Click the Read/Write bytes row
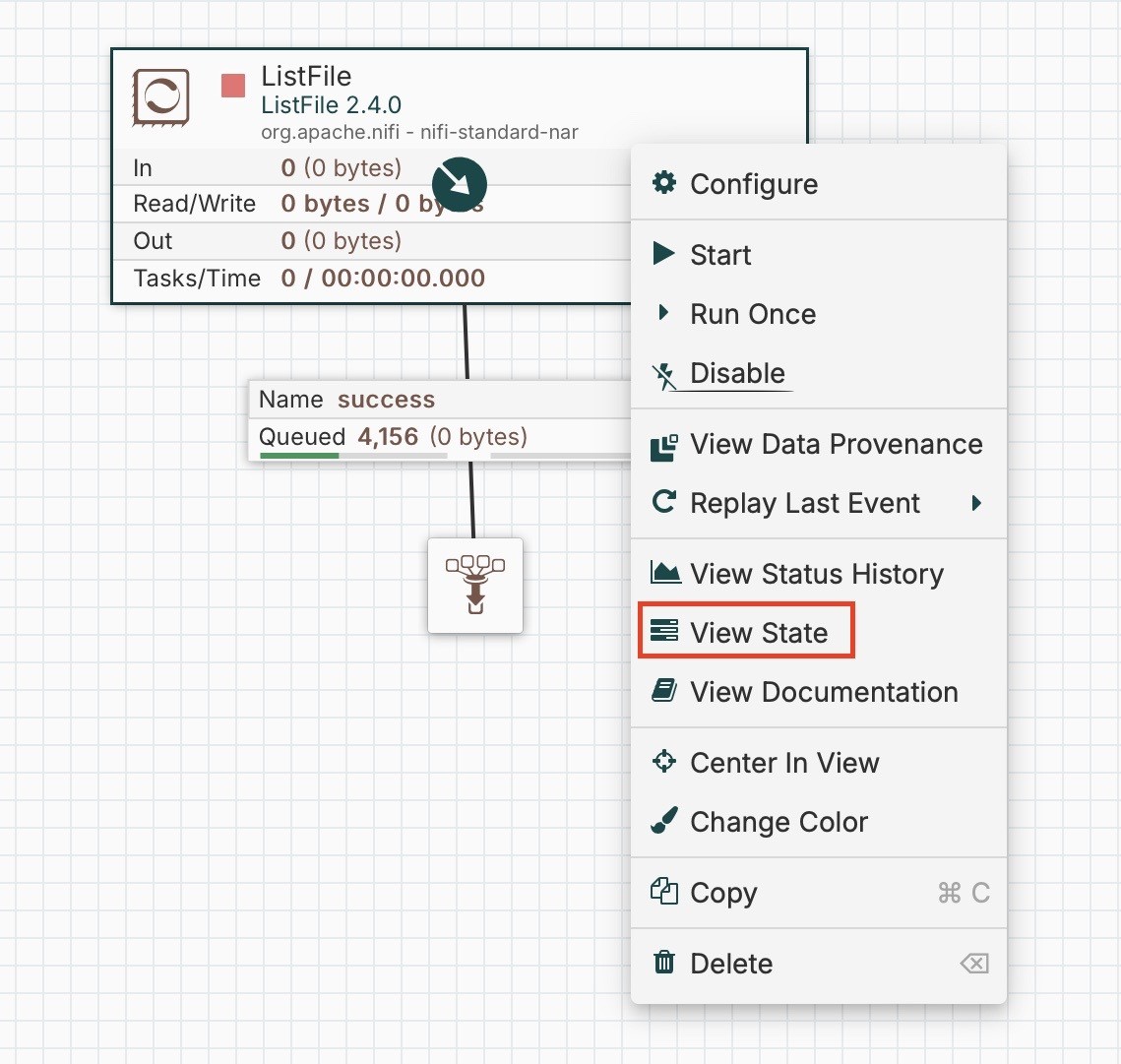Screen dimensions: 1121x1064 pos(372,204)
